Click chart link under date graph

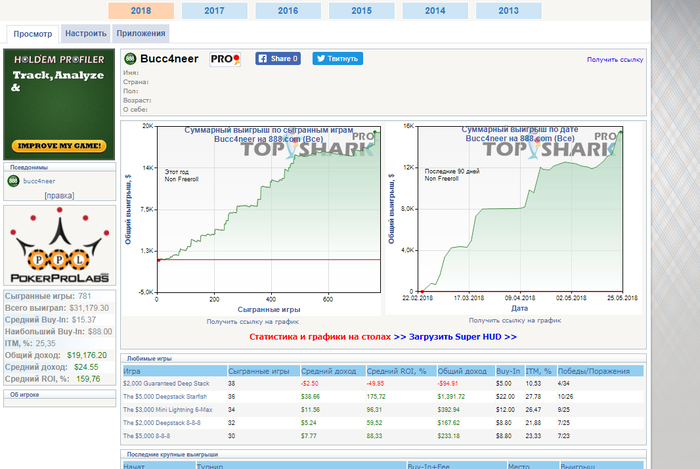tap(515, 320)
